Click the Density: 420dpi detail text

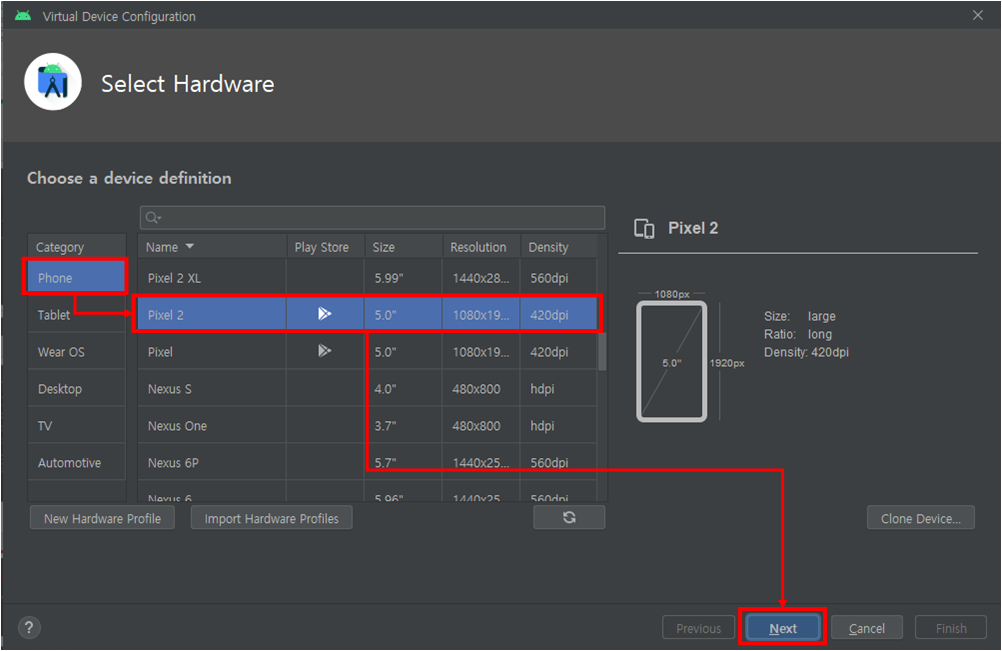click(x=806, y=352)
